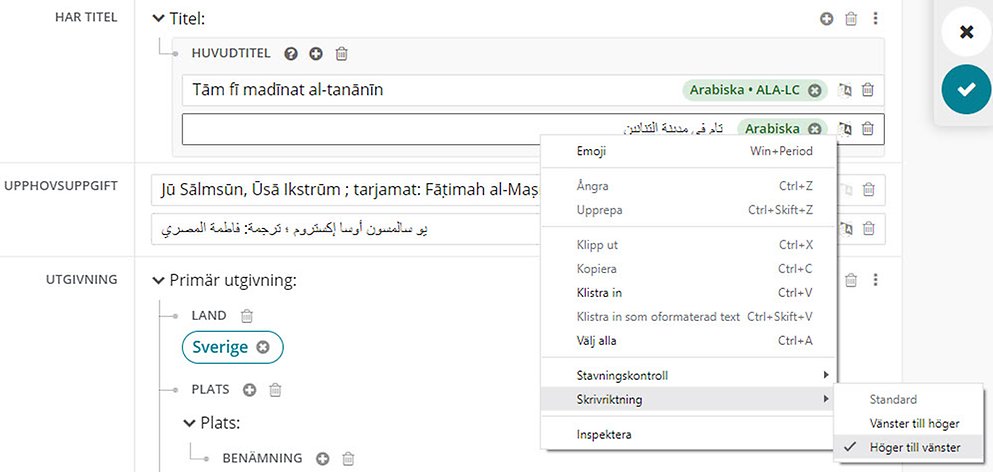The image size is (993, 472).
Task: Select 'Vänster till höger' writing direction
Action: click(909, 423)
